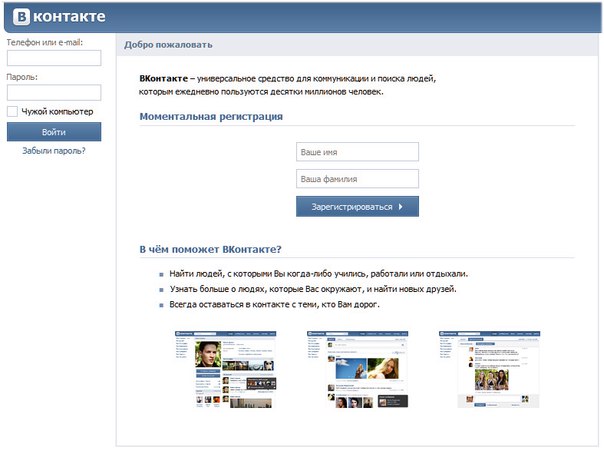This screenshot has width=604, height=451.
Task: Click the В чём поможет ВКонтакте? heading
Action: (210, 249)
